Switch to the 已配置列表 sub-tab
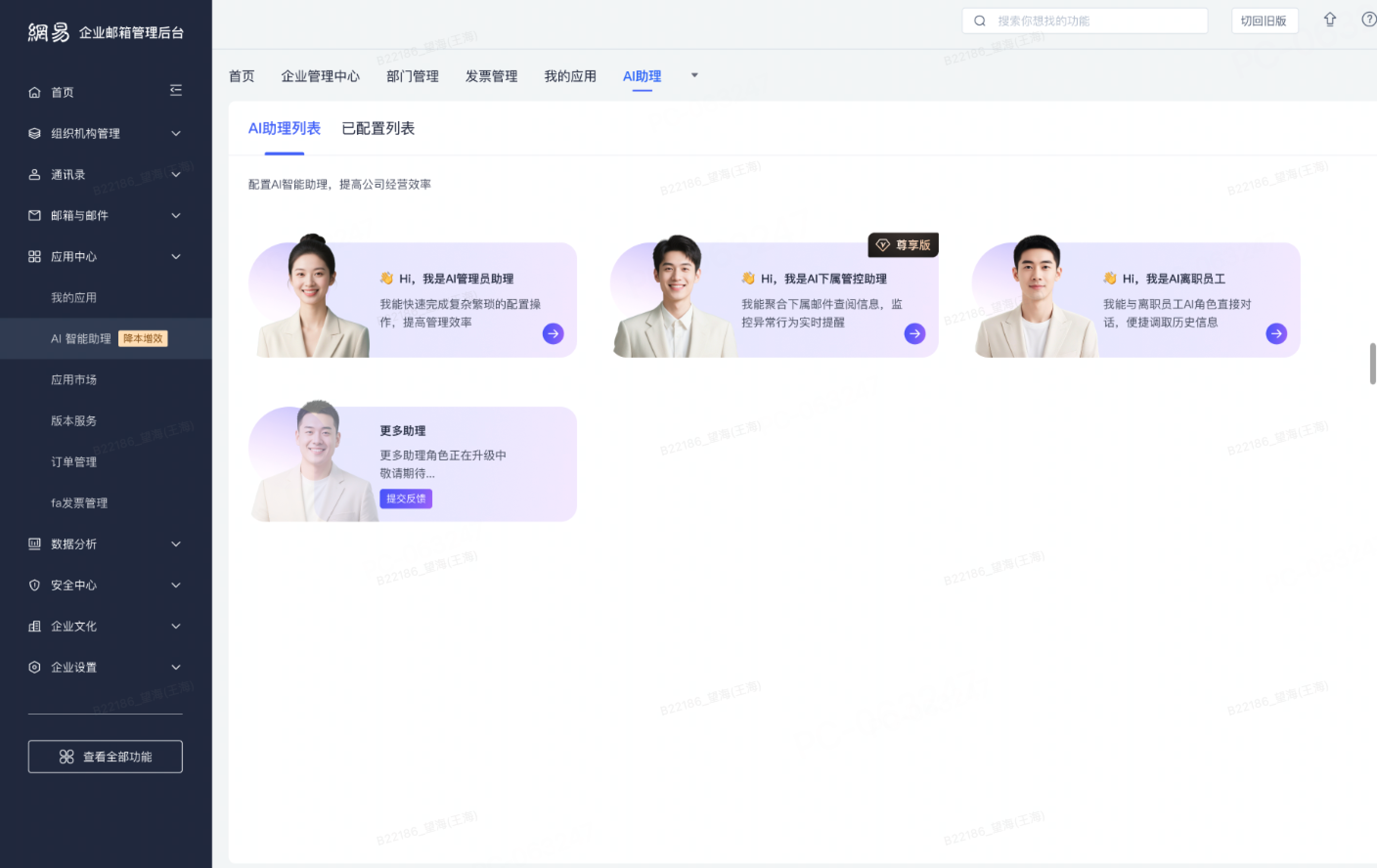The height and width of the screenshot is (868, 1377). pos(378,129)
